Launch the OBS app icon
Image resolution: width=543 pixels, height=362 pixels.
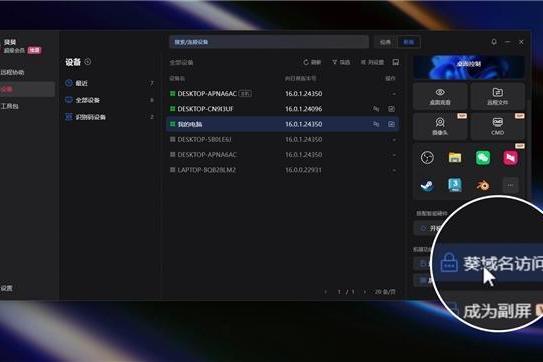[x=427, y=158]
